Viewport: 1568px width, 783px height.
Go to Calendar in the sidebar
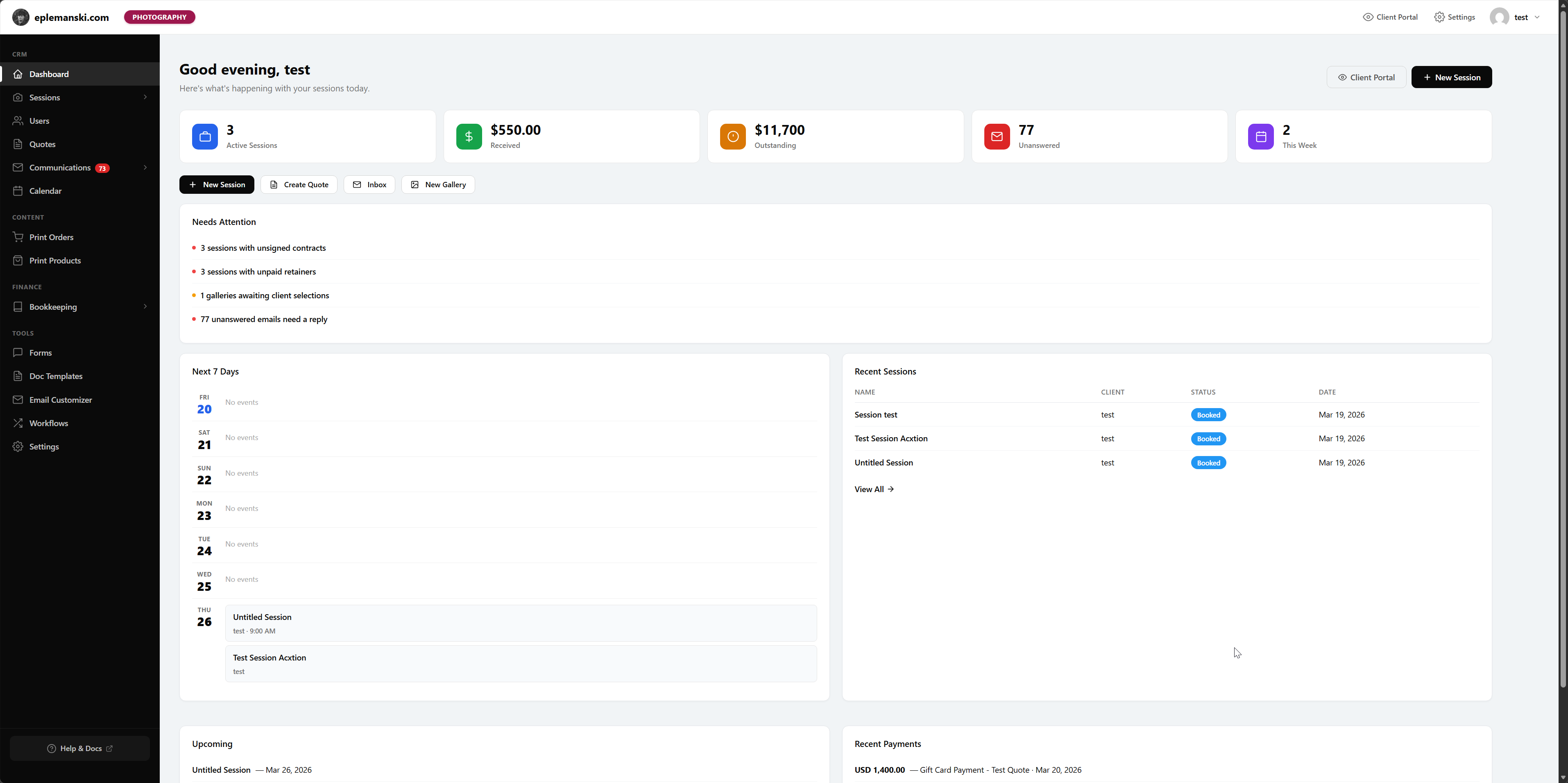[x=45, y=191]
